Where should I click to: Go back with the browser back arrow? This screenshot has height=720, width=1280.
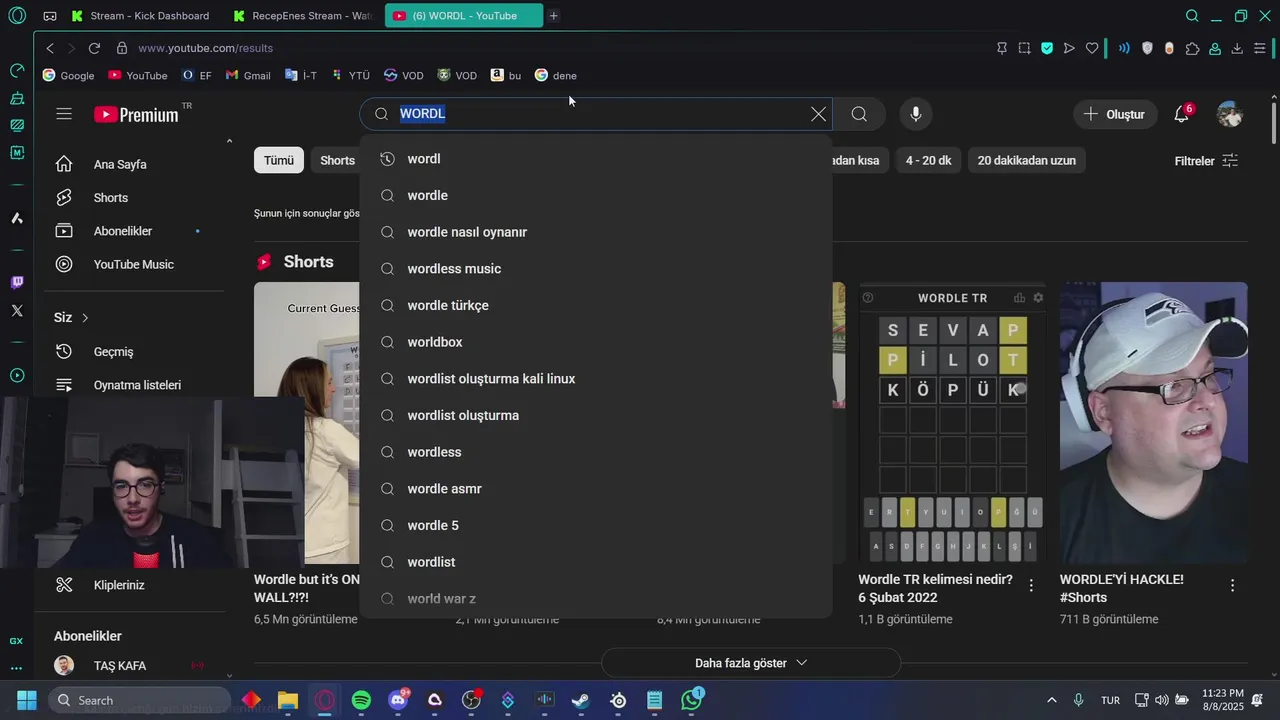[50, 48]
